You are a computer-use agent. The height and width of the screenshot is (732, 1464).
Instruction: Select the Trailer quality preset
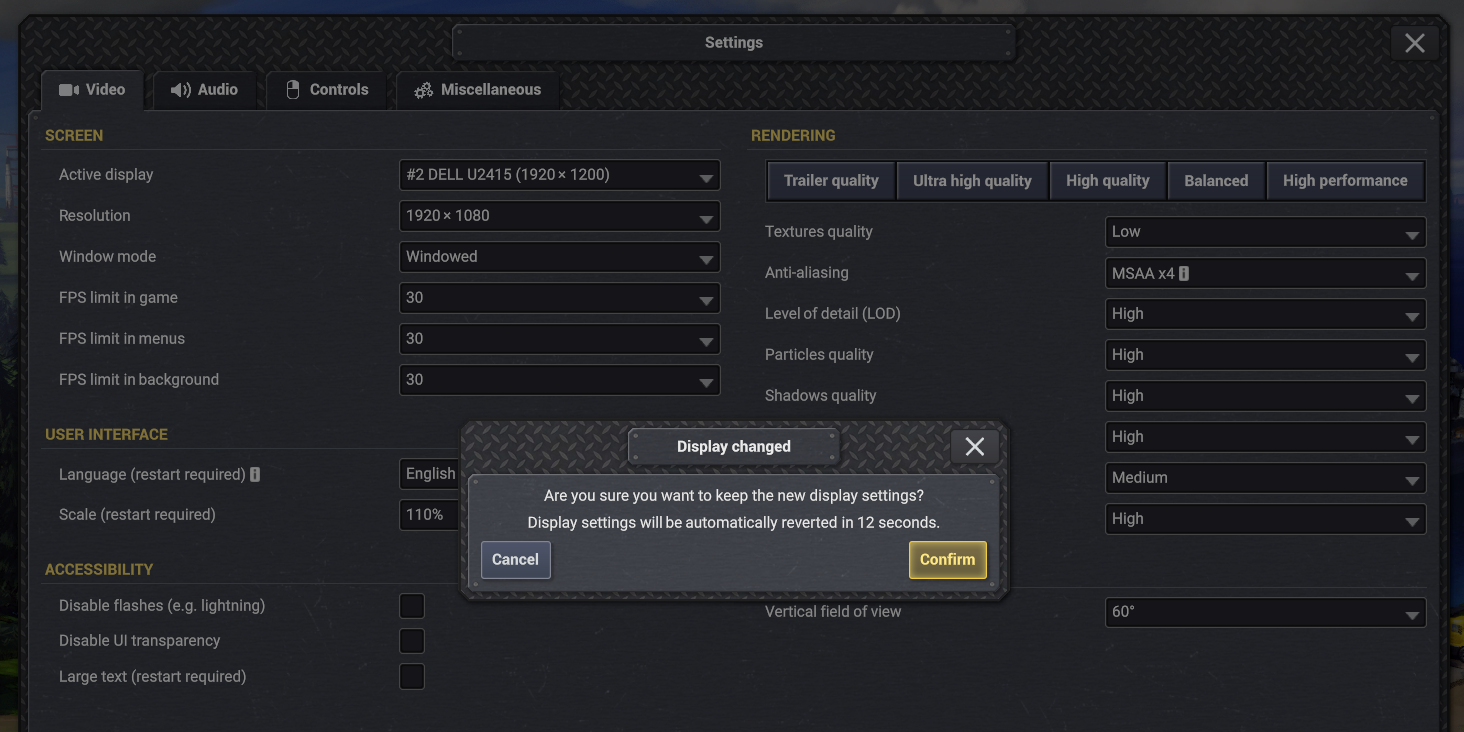click(831, 181)
